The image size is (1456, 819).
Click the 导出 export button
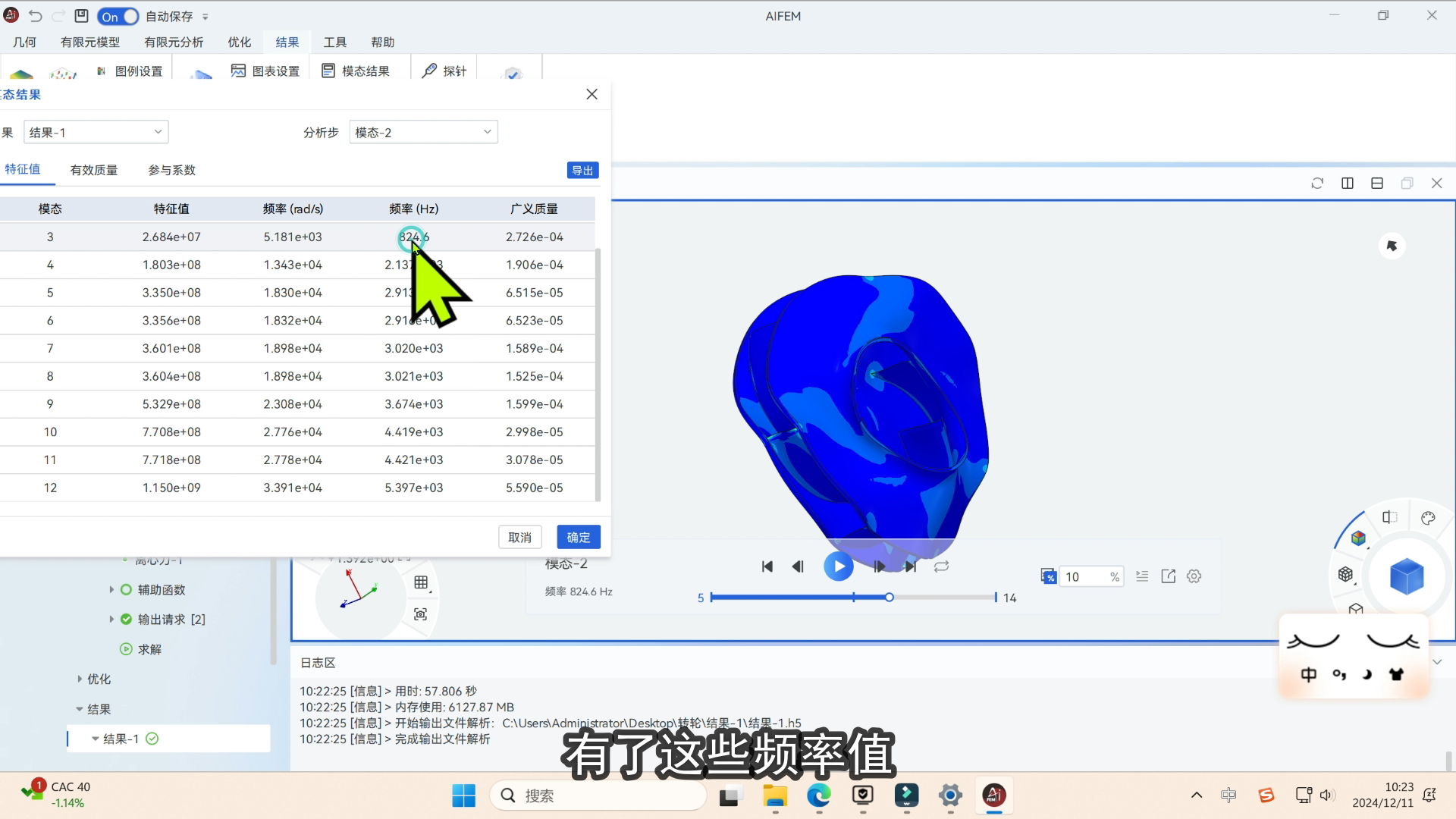(582, 170)
